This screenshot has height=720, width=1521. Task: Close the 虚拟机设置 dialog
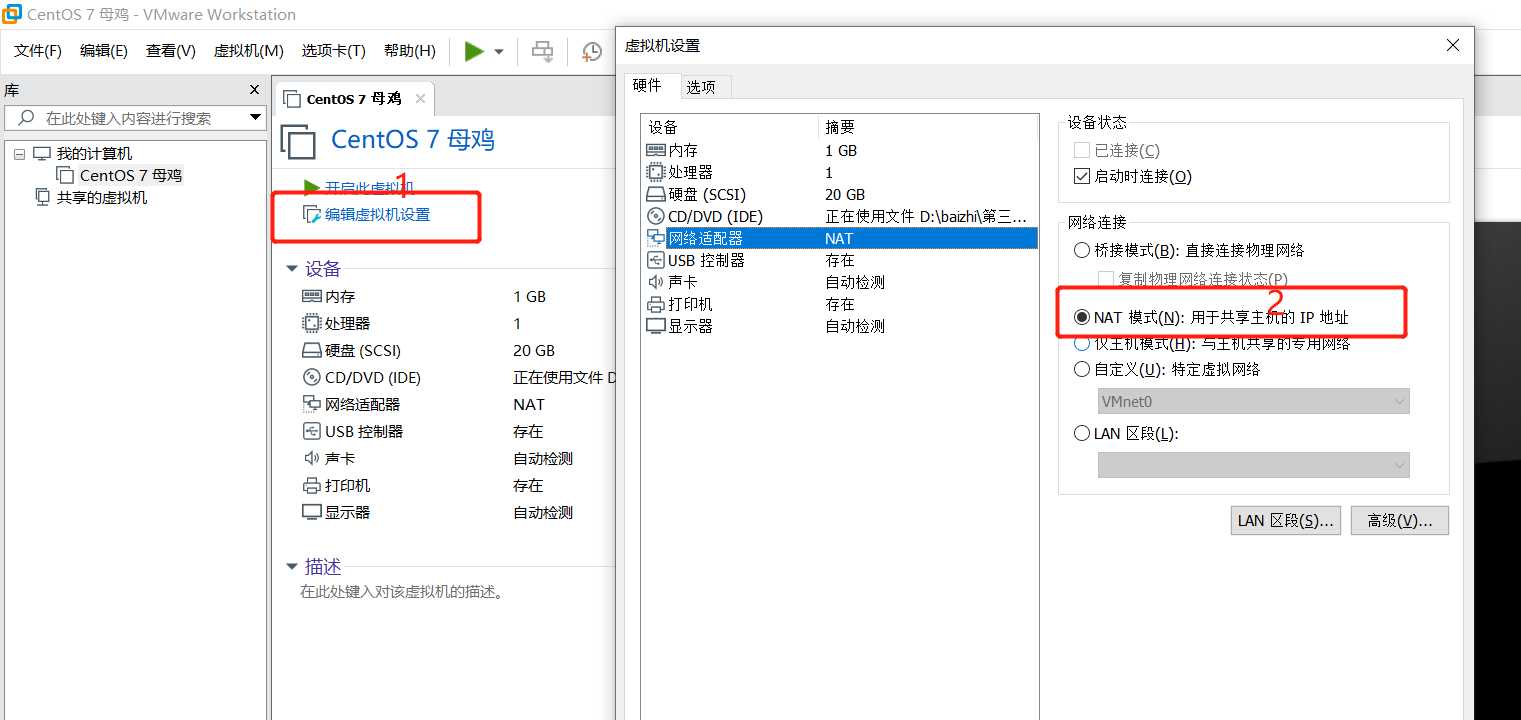1453,45
